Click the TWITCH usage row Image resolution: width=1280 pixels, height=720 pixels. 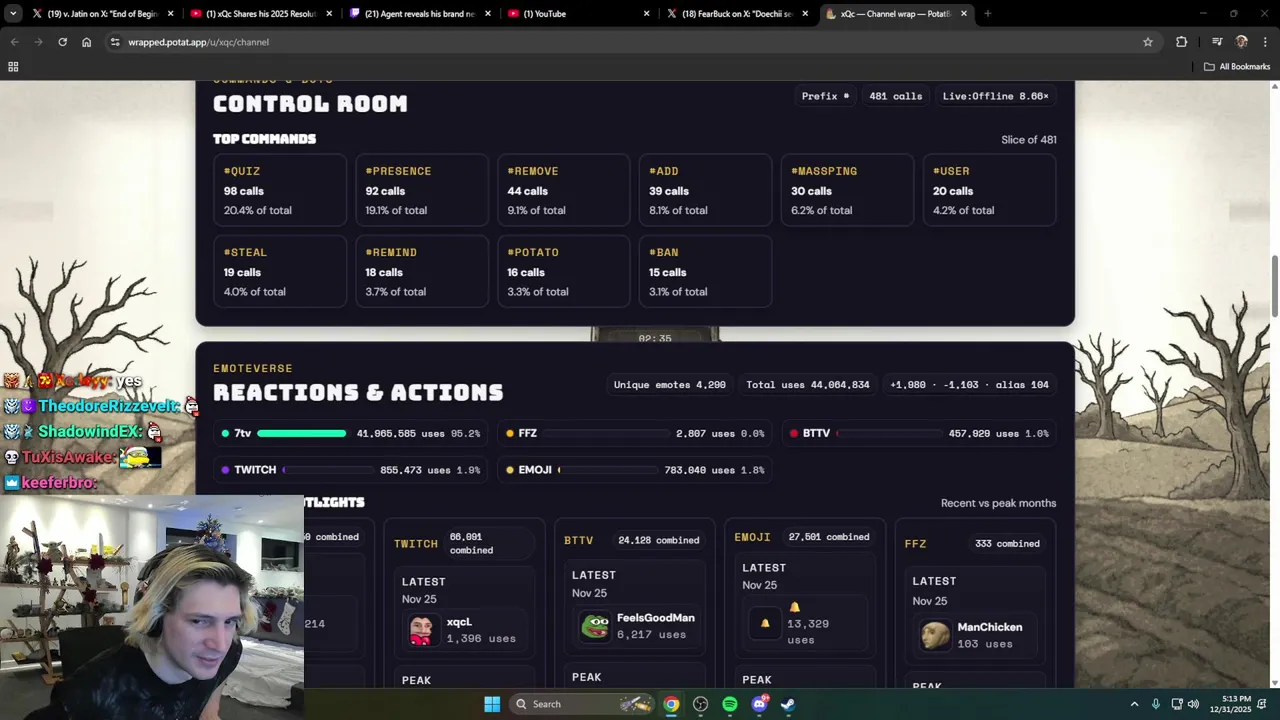tap(351, 470)
